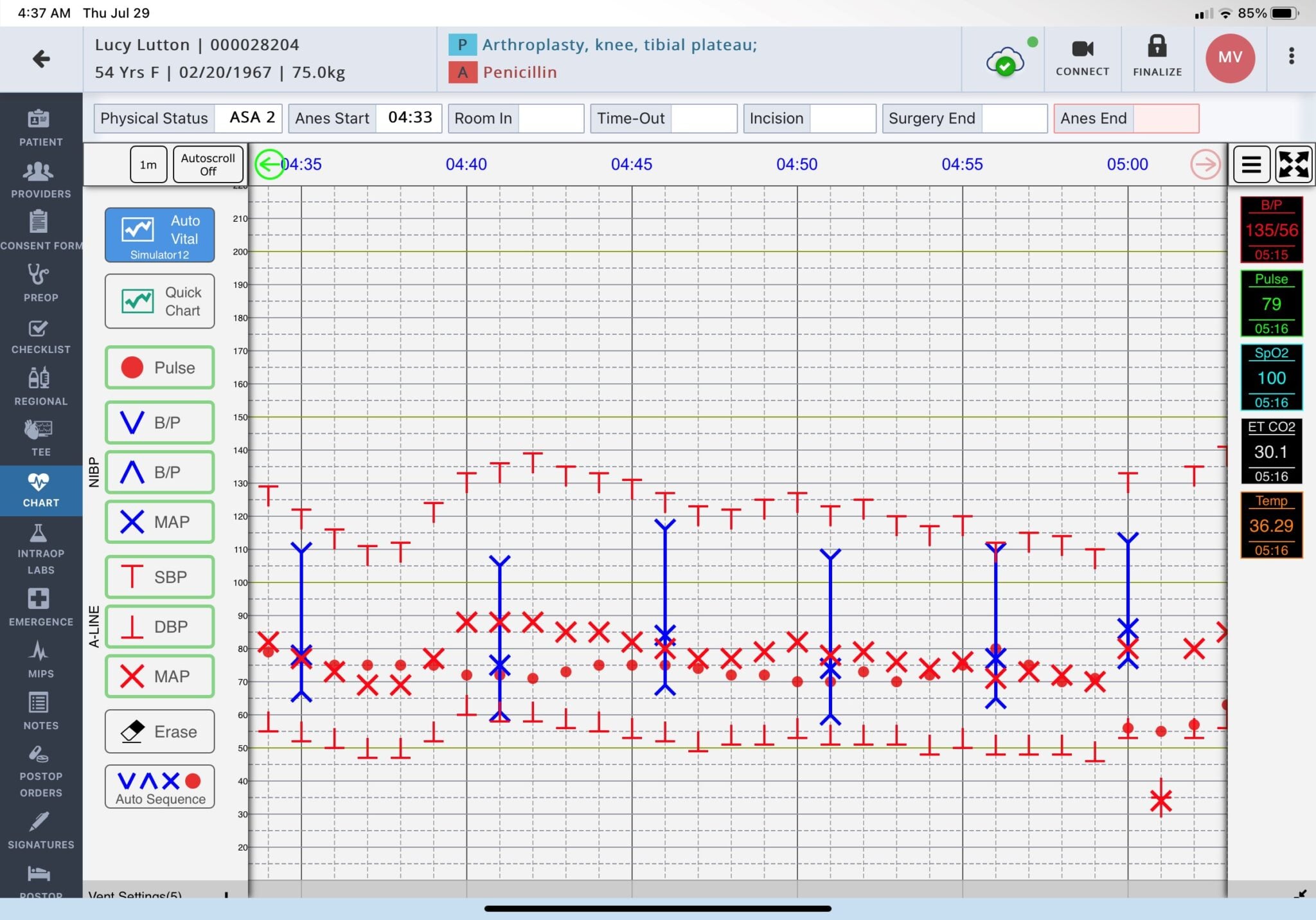The width and height of the screenshot is (1316, 920).
Task: Open the three-dot more options menu
Action: point(1291,57)
